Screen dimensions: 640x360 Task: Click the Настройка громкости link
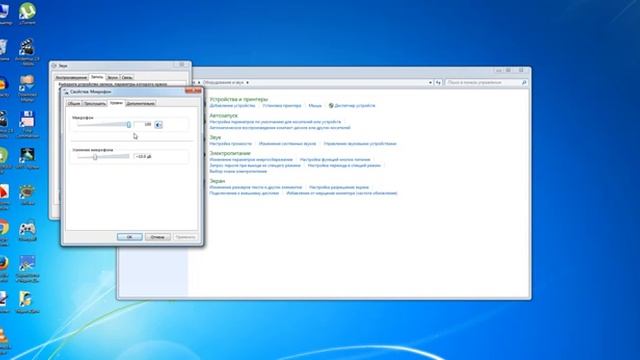[231, 144]
